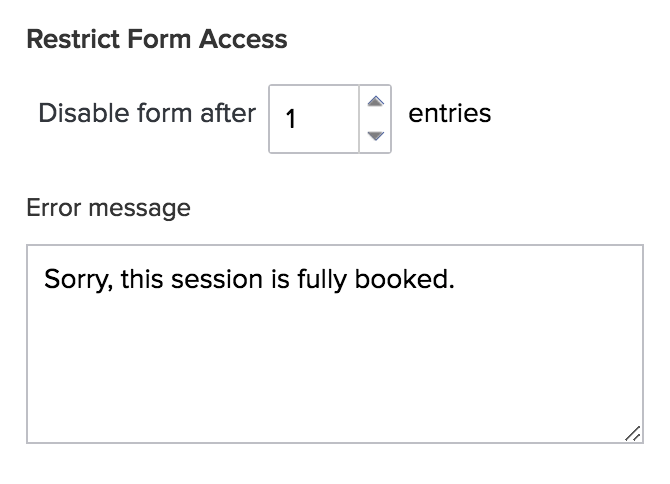Click empty space below the error message text
The height and width of the screenshot is (484, 670).
click(x=334, y=380)
